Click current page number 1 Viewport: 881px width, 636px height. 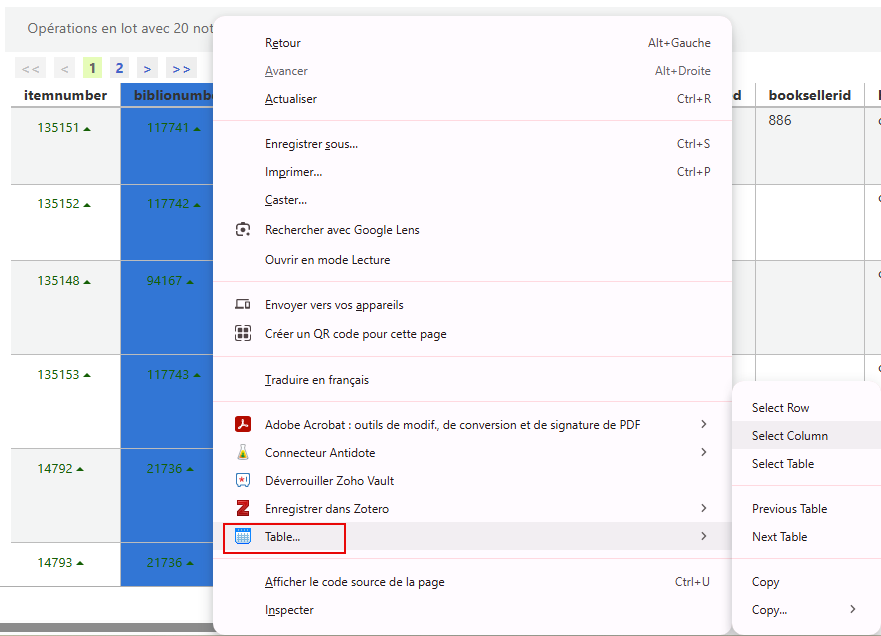(92, 68)
